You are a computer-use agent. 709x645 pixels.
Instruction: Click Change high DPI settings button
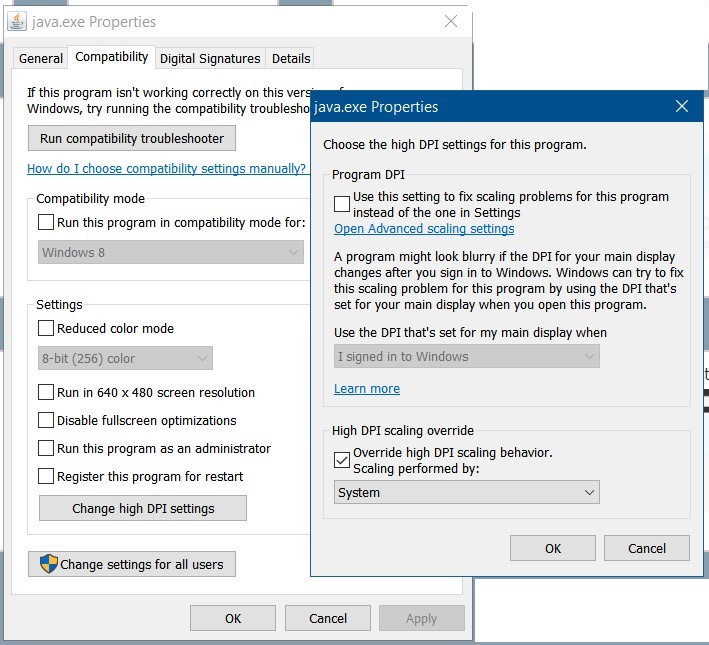[143, 508]
